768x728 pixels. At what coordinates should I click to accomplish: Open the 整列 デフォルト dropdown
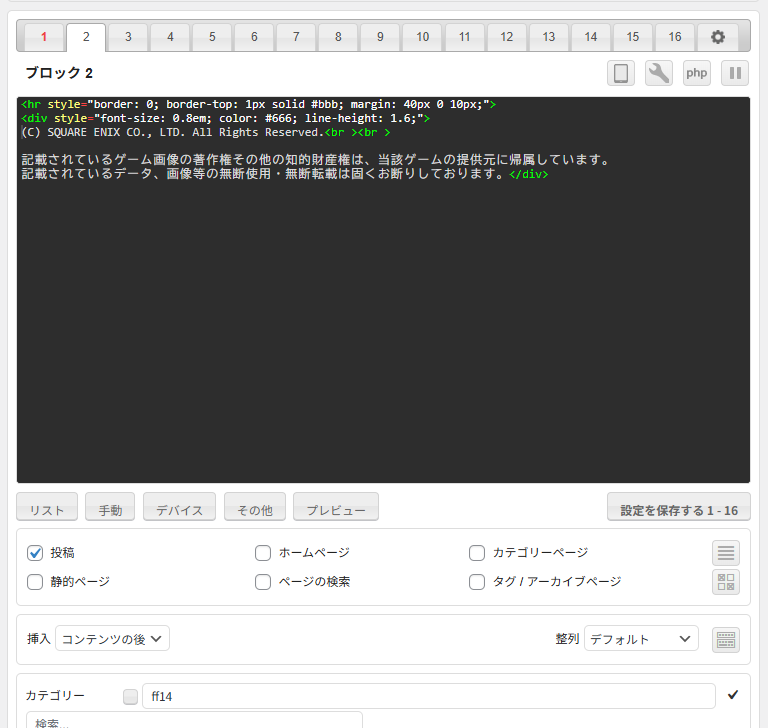(641, 639)
